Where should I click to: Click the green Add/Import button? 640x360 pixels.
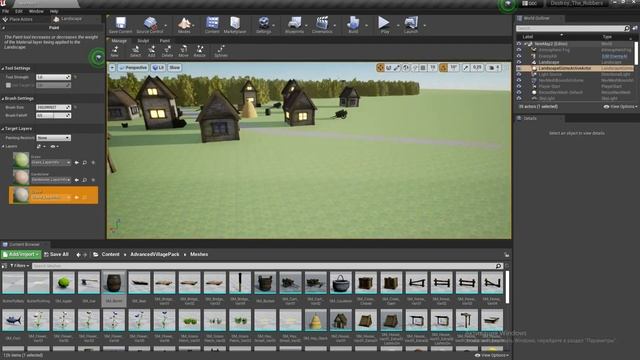pos(21,254)
